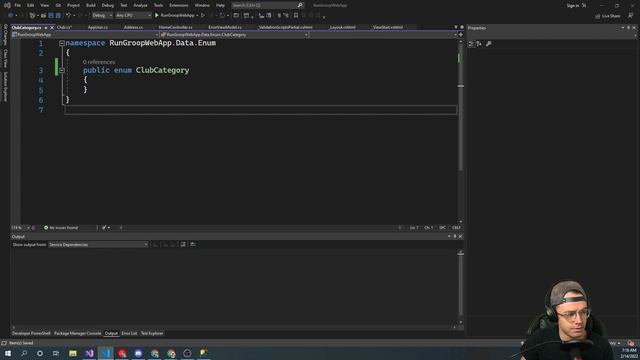Open the Analyze menu
The height and width of the screenshot is (360, 640).
[x=140, y=5]
